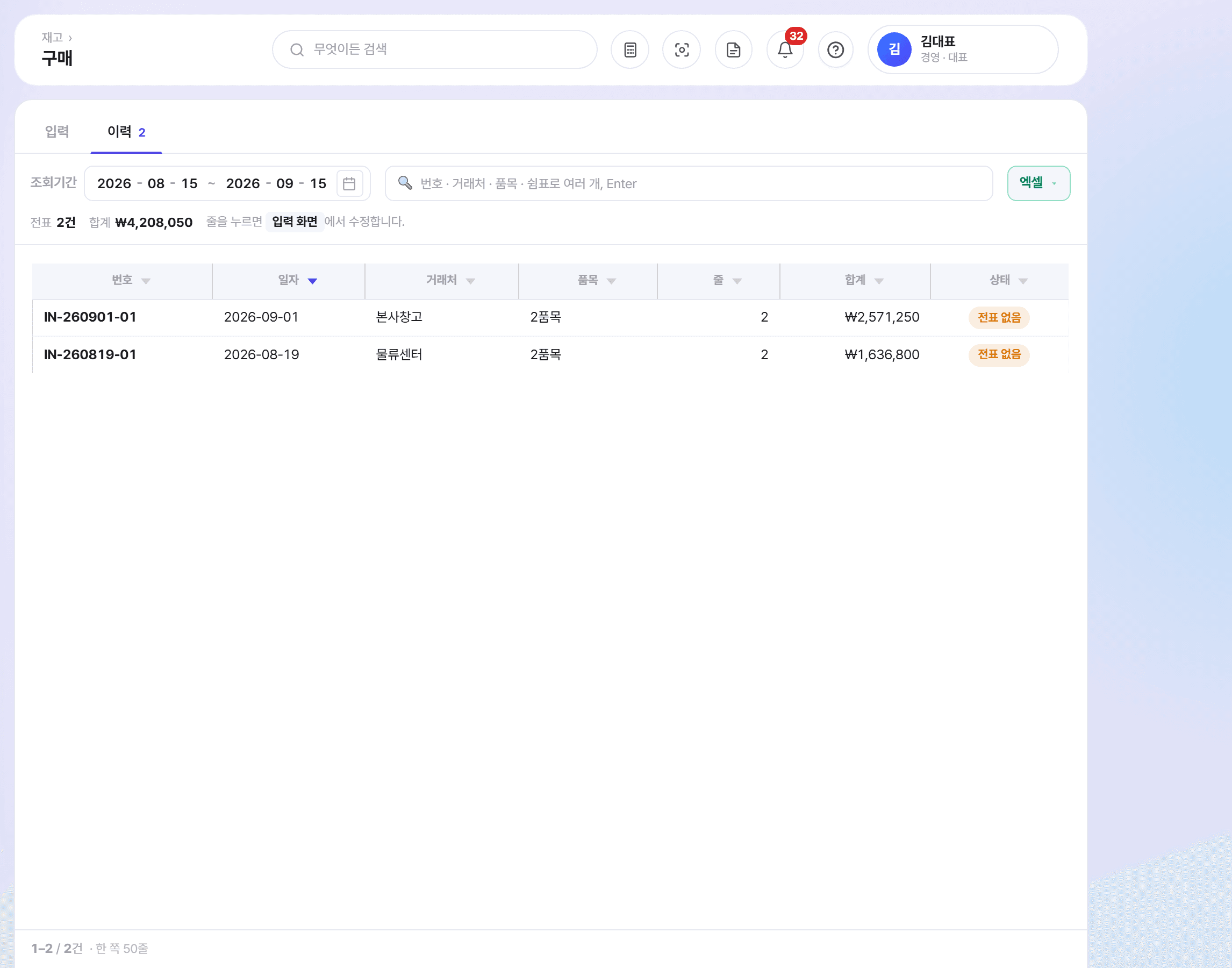Click the 1–2 / 2건 pagination text

coord(56,949)
